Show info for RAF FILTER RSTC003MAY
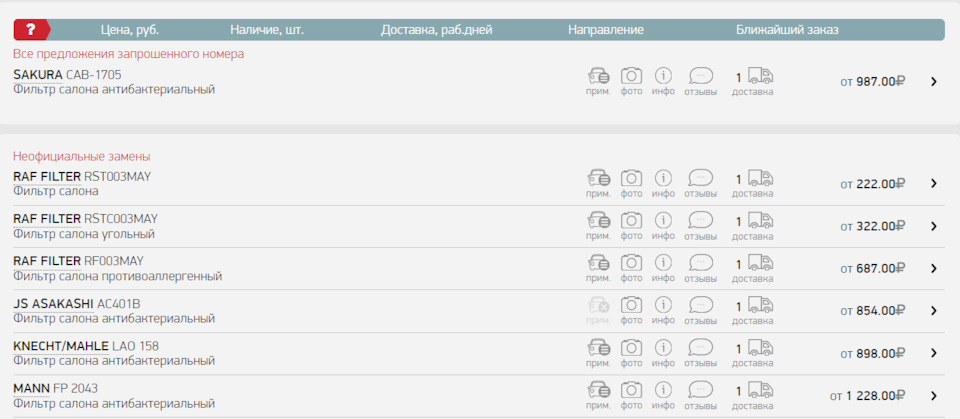Viewport: 960px width, 419px height. pyautogui.click(x=663, y=221)
